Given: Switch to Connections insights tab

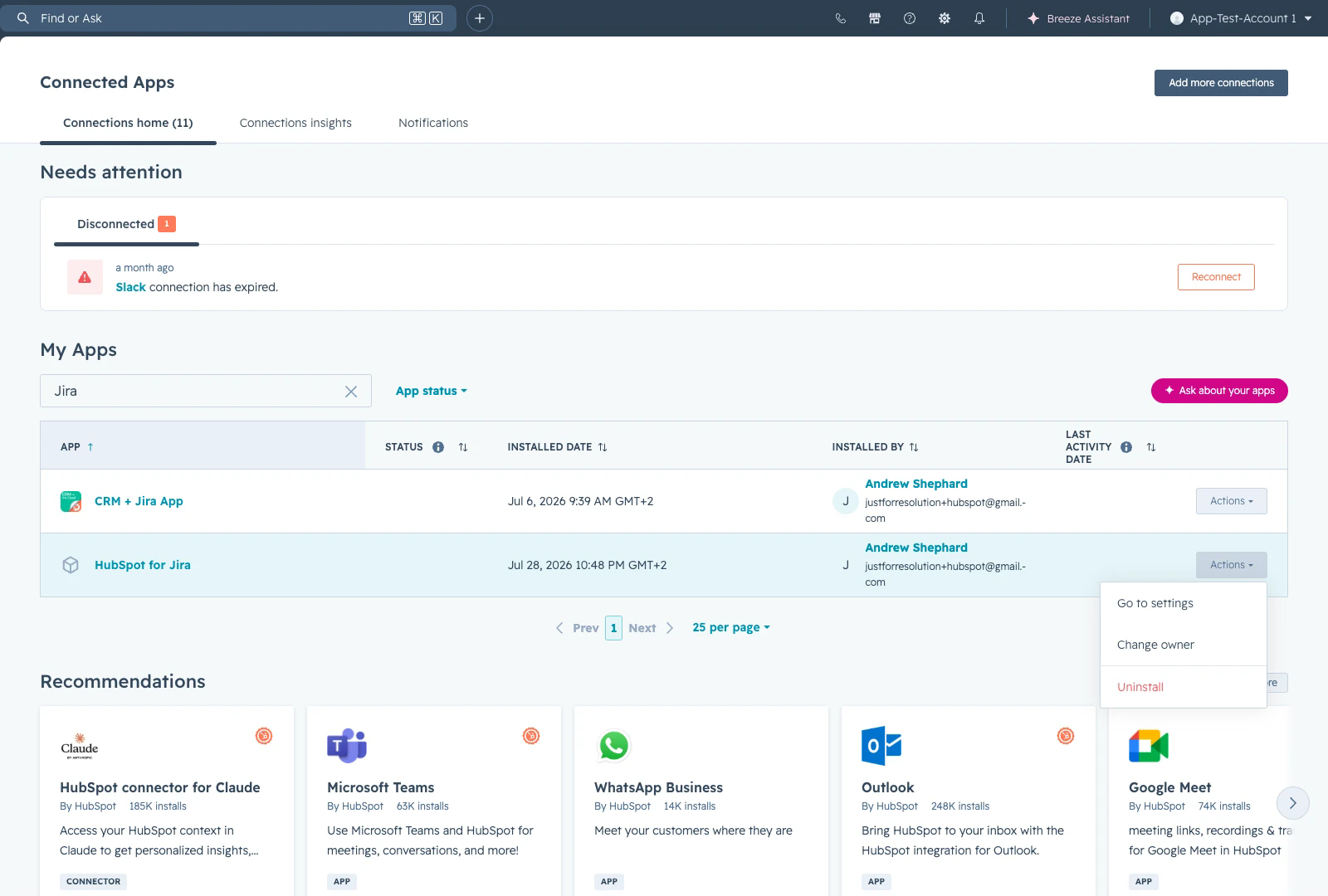Looking at the screenshot, I should [x=295, y=123].
